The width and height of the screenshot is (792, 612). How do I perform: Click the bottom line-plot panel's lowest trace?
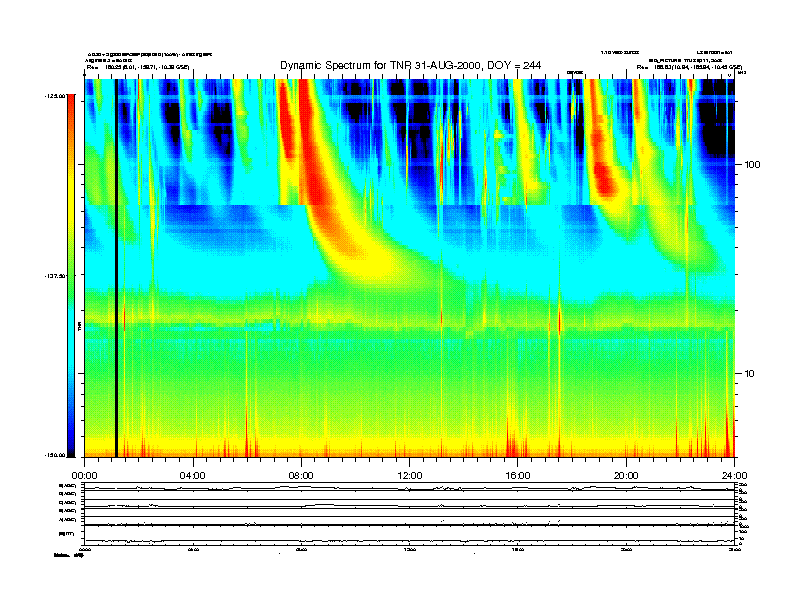click(x=409, y=541)
